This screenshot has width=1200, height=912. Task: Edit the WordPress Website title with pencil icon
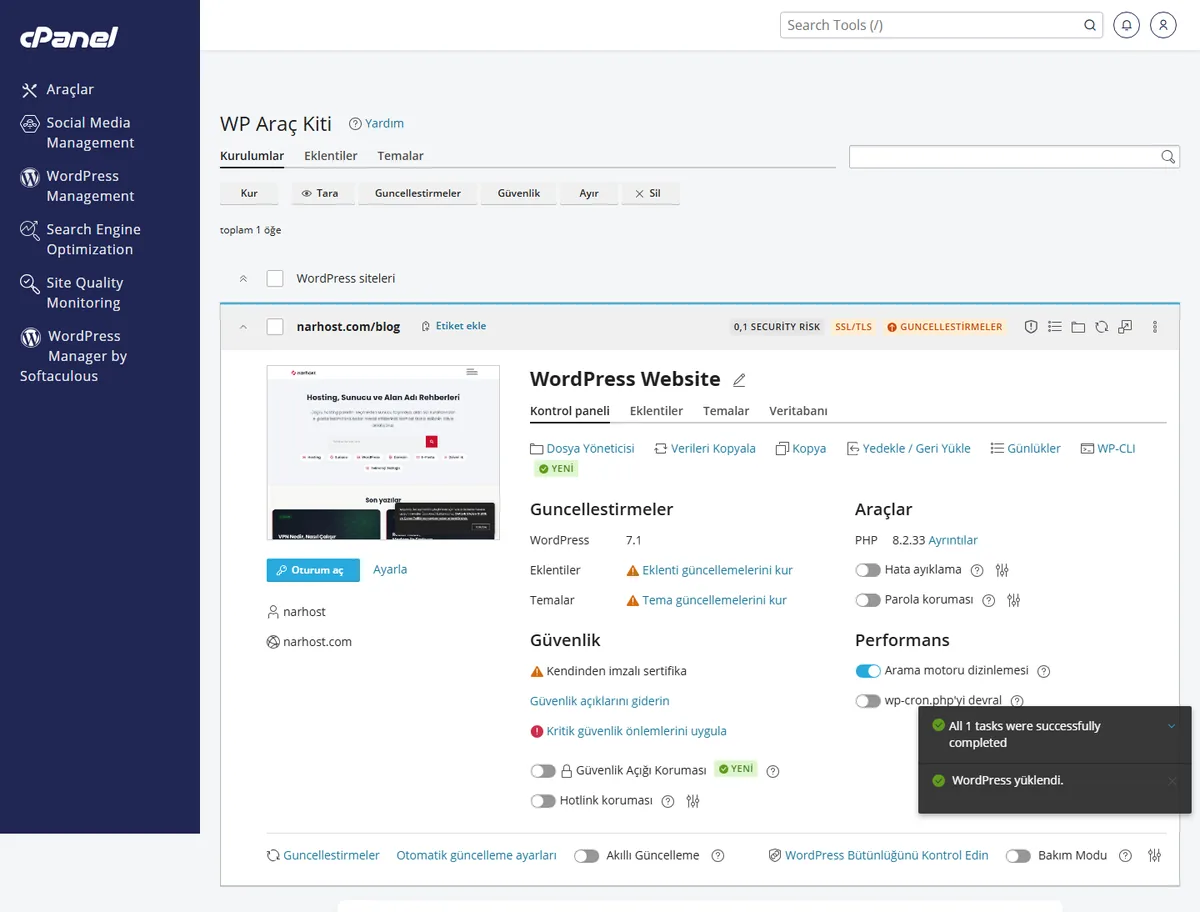[x=739, y=380]
